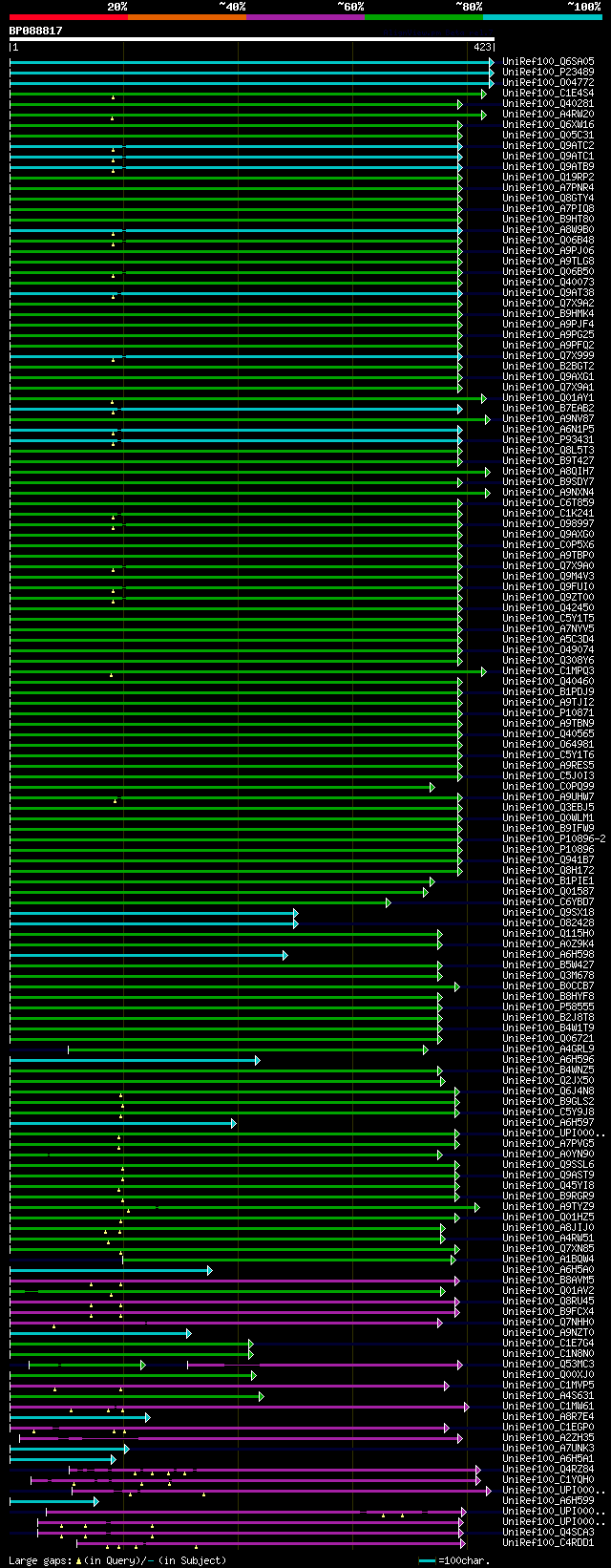Open hit UniRef100_O04772
The height and width of the screenshot is (1568, 611).
(548, 83)
